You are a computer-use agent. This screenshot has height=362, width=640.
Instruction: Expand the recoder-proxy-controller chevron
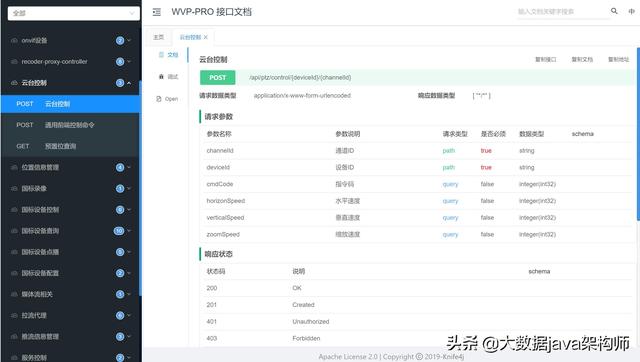(x=129, y=62)
